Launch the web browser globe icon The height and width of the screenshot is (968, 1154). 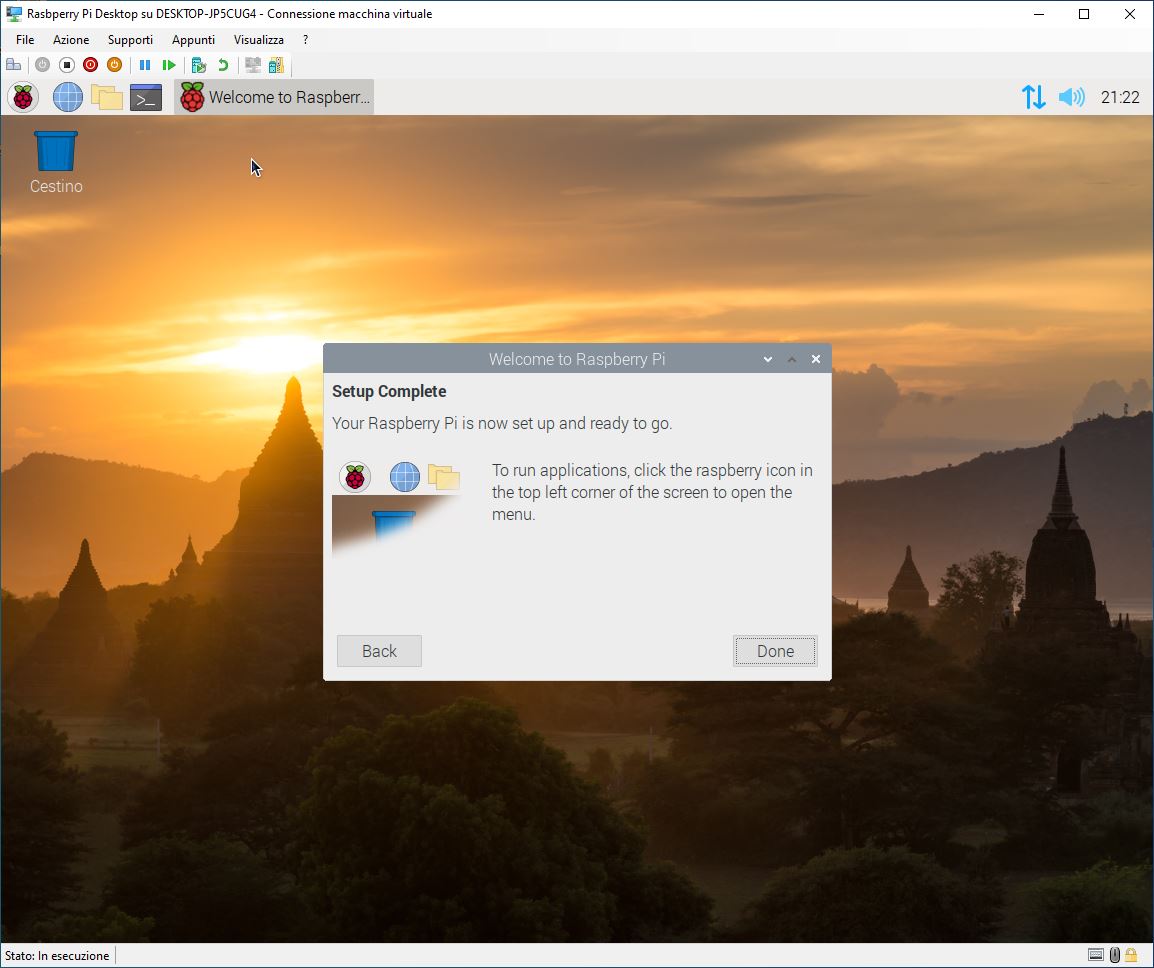68,97
